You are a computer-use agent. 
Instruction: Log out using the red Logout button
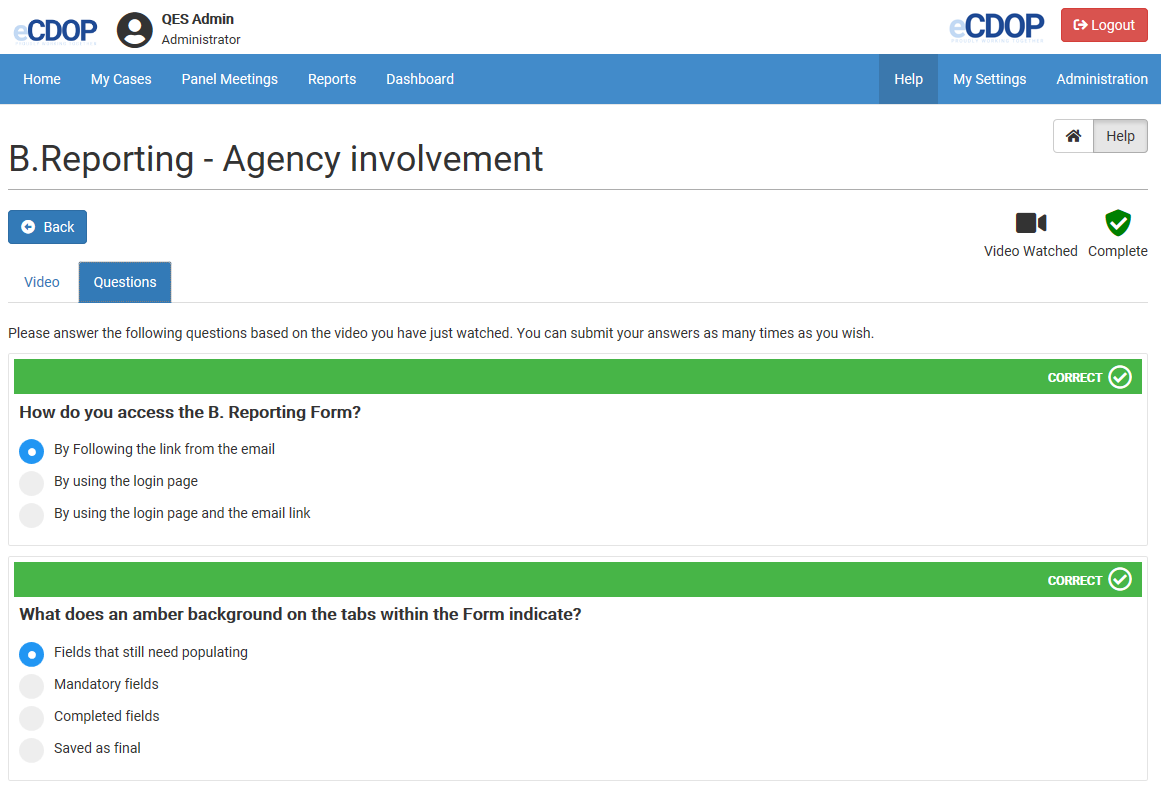pyautogui.click(x=1104, y=25)
